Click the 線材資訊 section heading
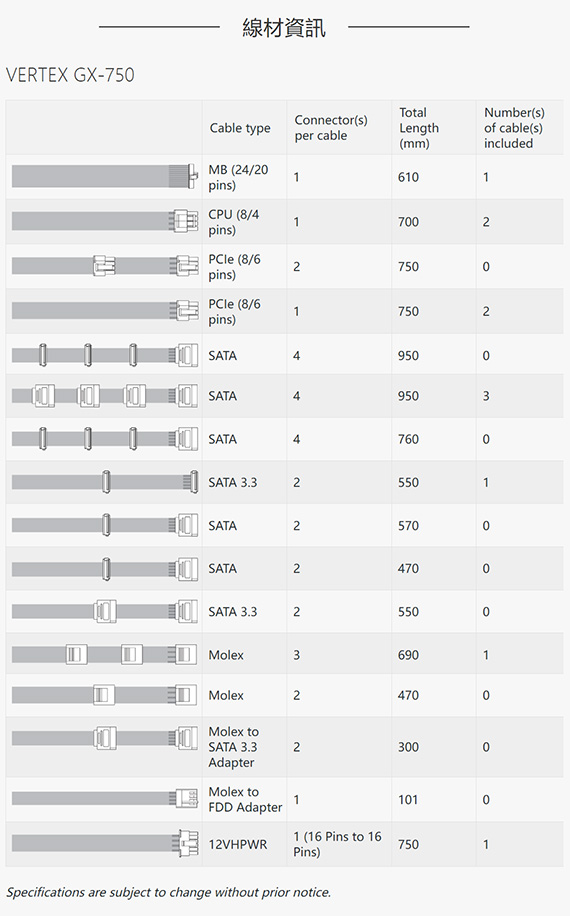 (284, 27)
